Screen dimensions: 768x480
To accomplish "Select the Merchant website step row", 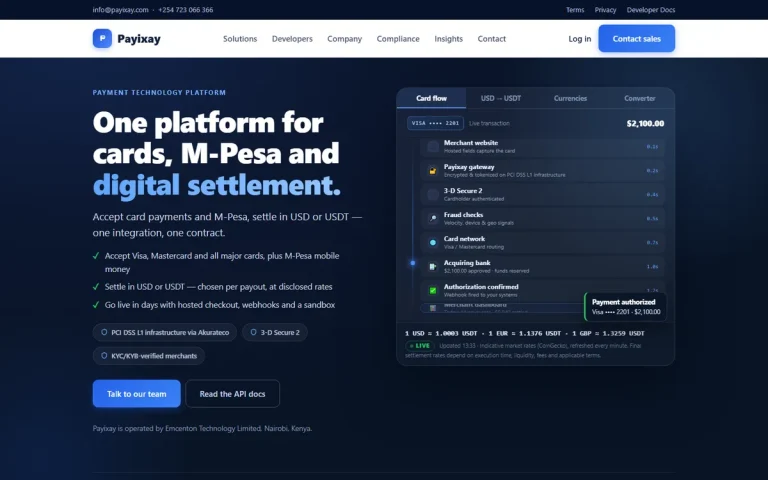I will tap(542, 146).
